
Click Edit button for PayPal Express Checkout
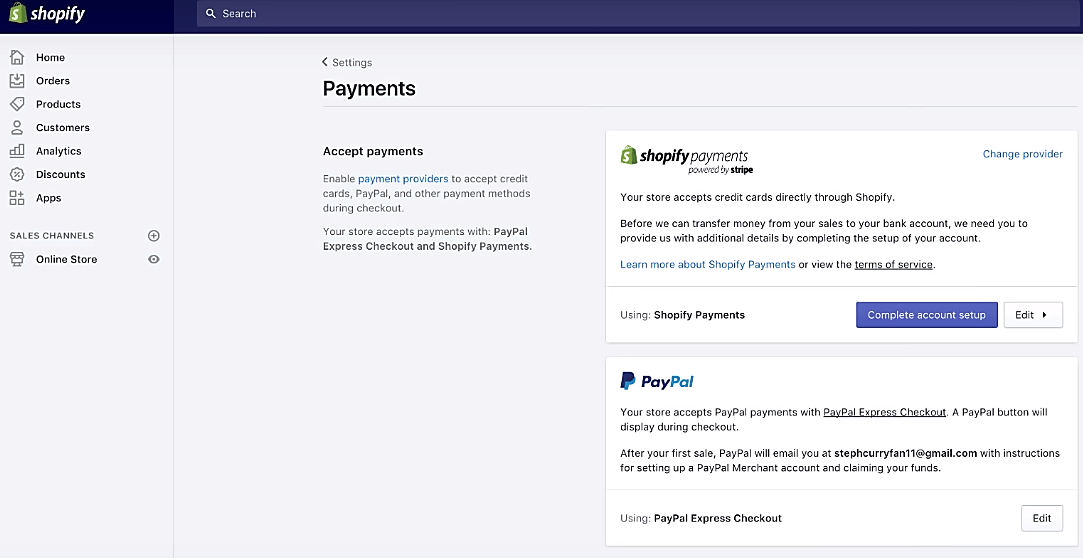tap(1042, 518)
